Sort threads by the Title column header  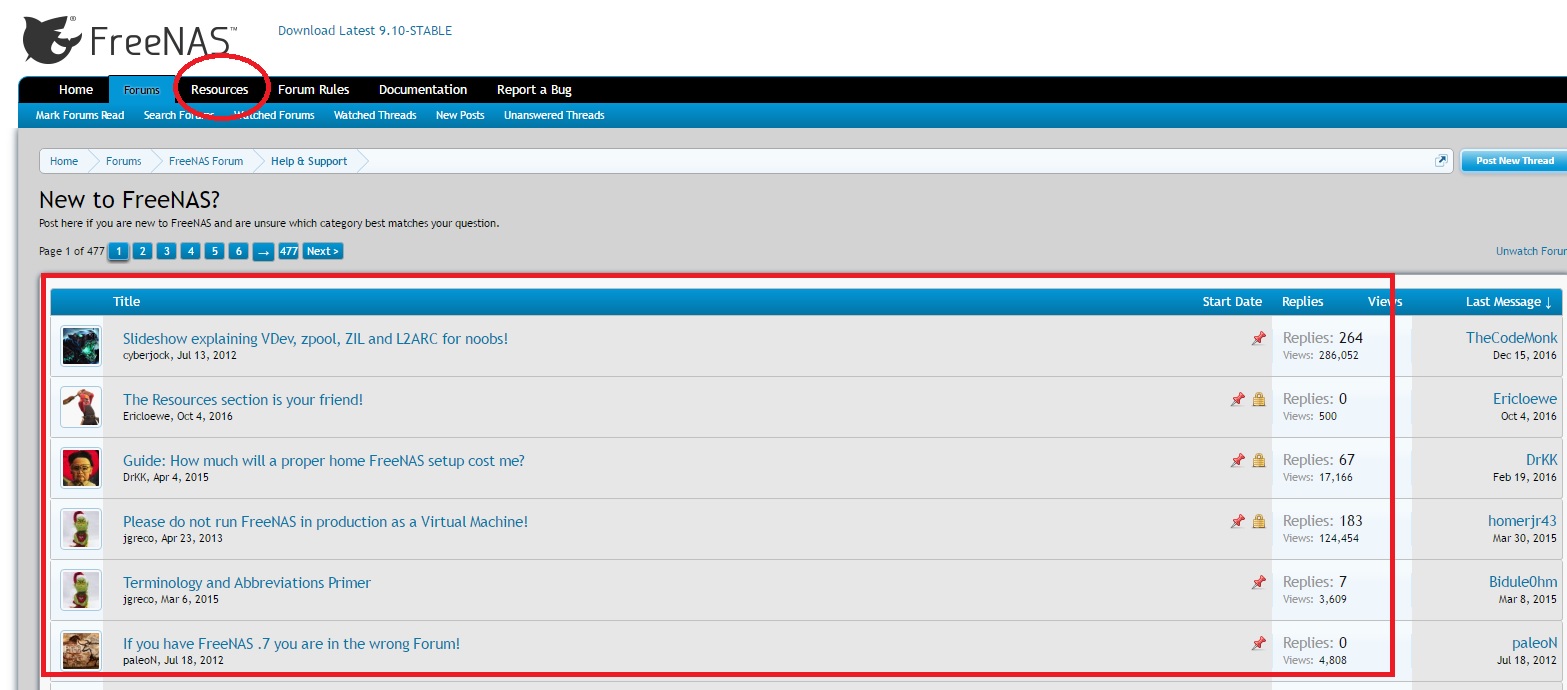[127, 302]
